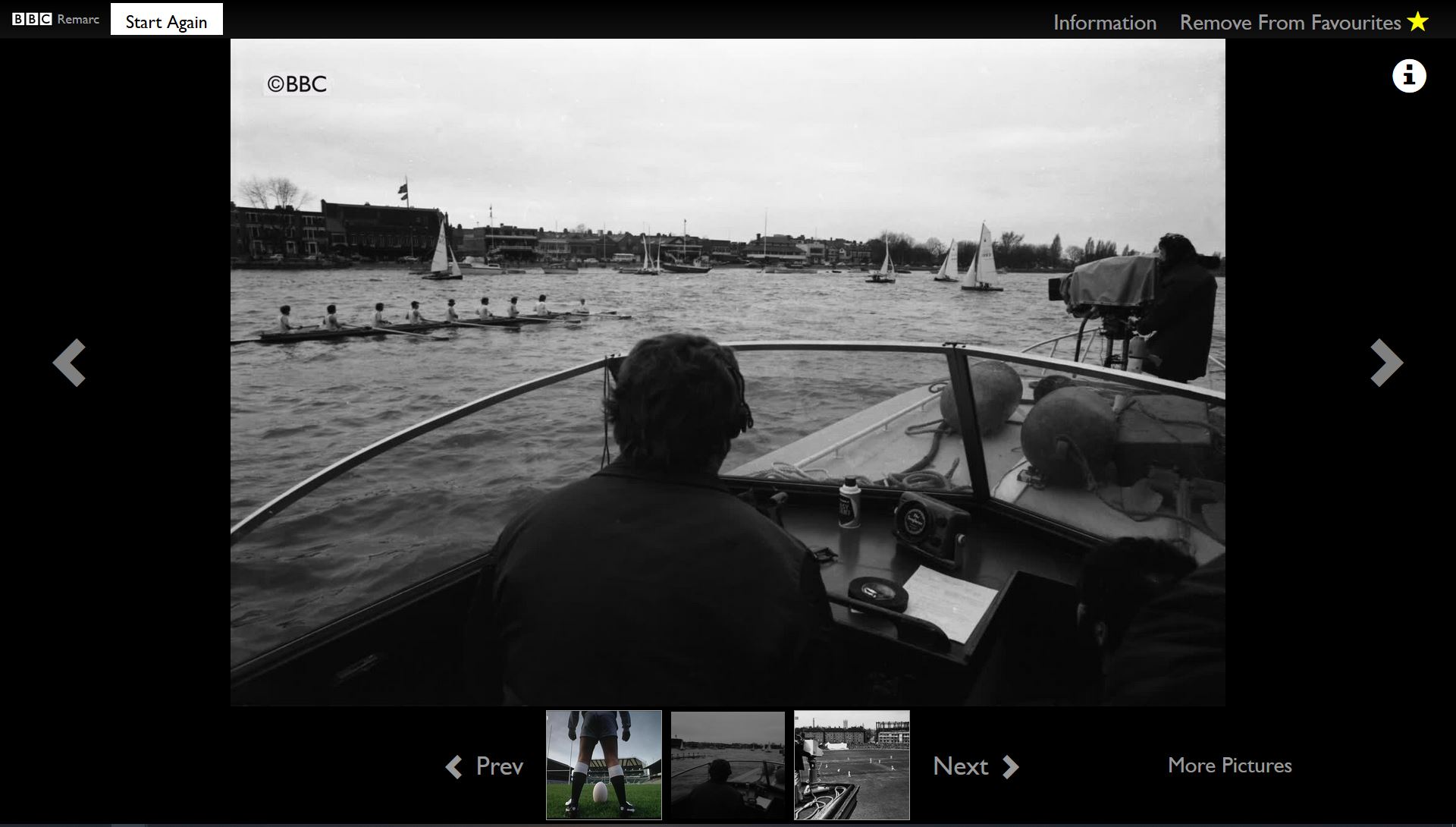Open the Information menu item

coord(1104,23)
